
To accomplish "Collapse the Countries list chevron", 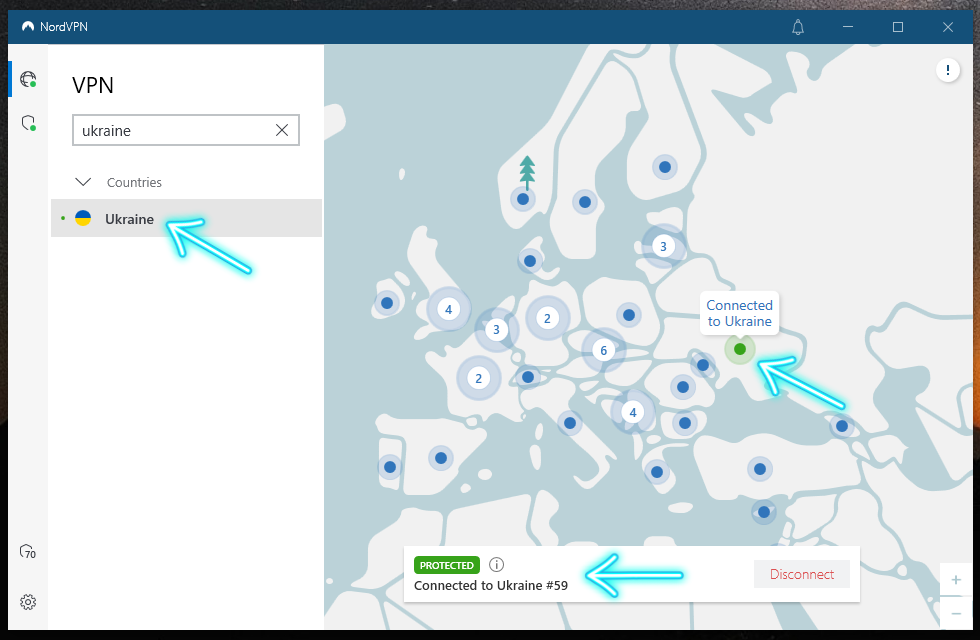I will coord(83,182).
